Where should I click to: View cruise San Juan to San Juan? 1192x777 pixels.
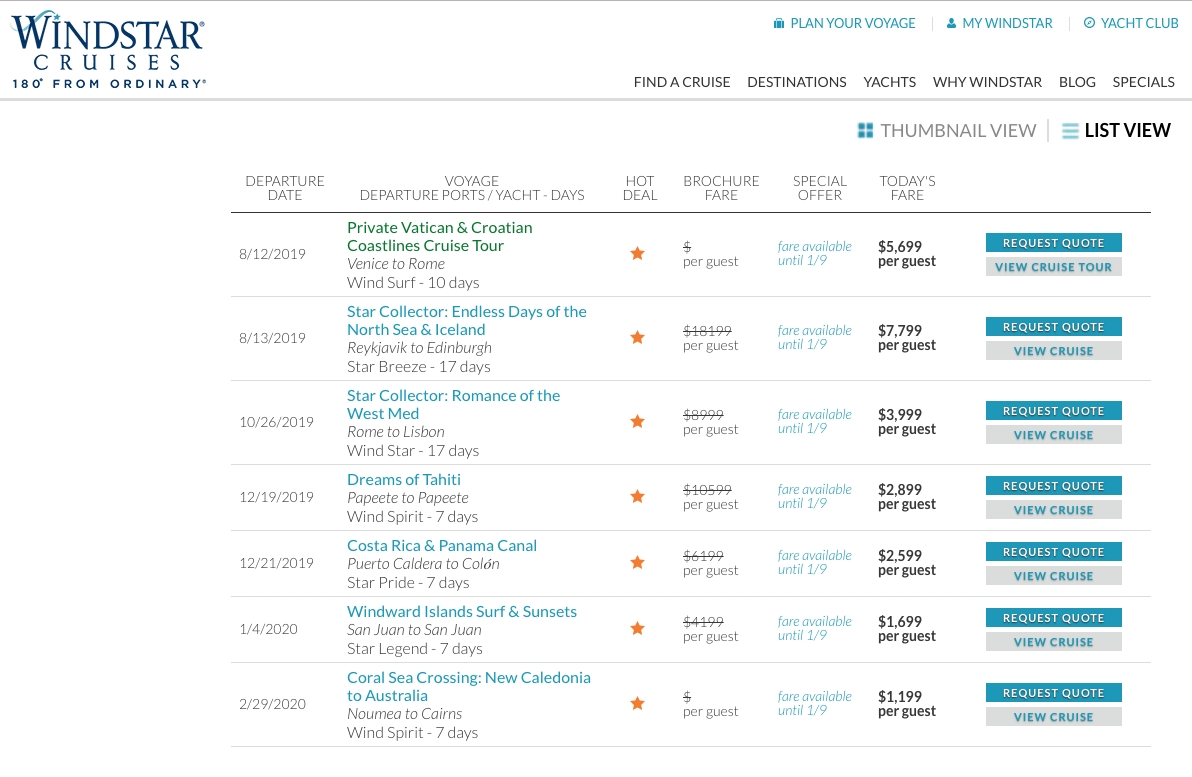coord(1054,642)
